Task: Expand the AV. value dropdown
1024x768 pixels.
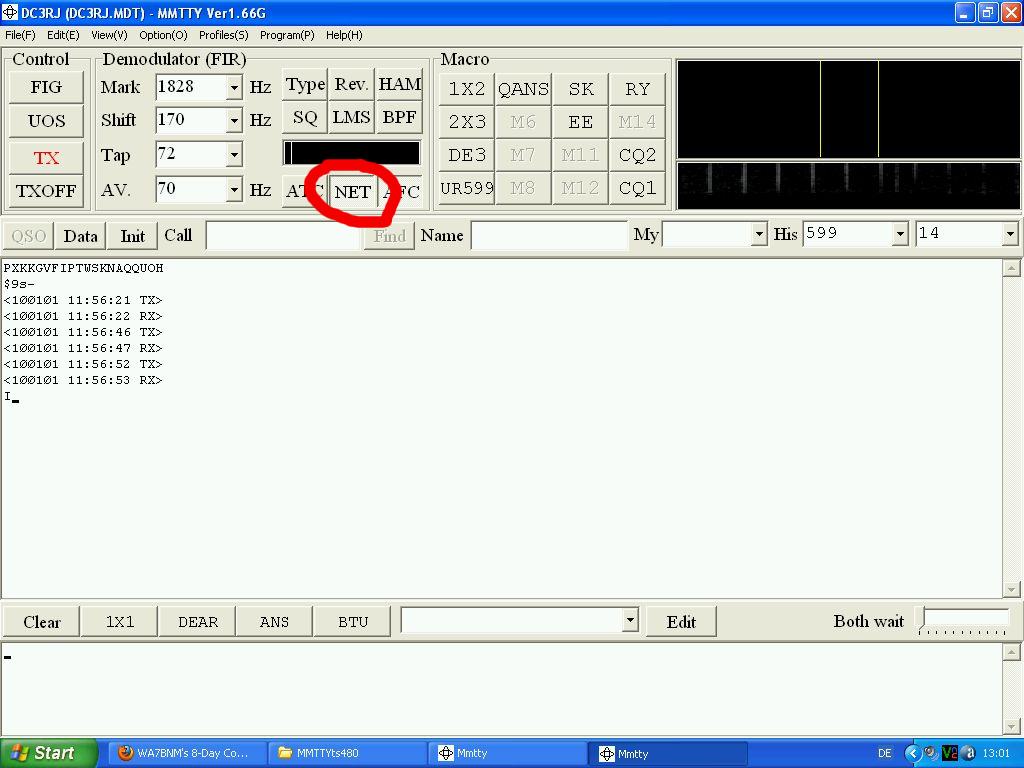Action: pyautogui.click(x=234, y=190)
